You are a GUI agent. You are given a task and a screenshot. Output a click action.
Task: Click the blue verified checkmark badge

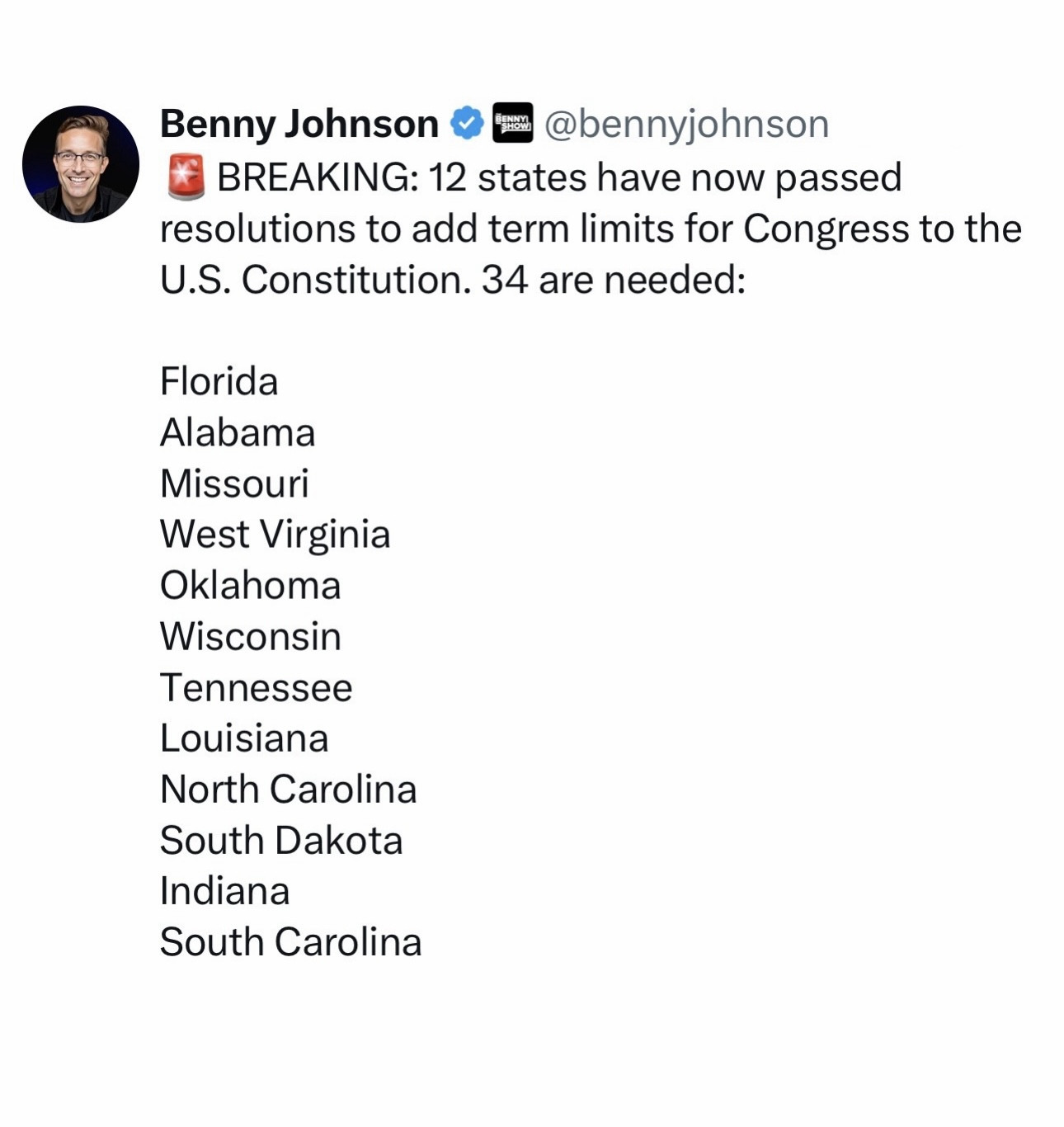(x=466, y=124)
